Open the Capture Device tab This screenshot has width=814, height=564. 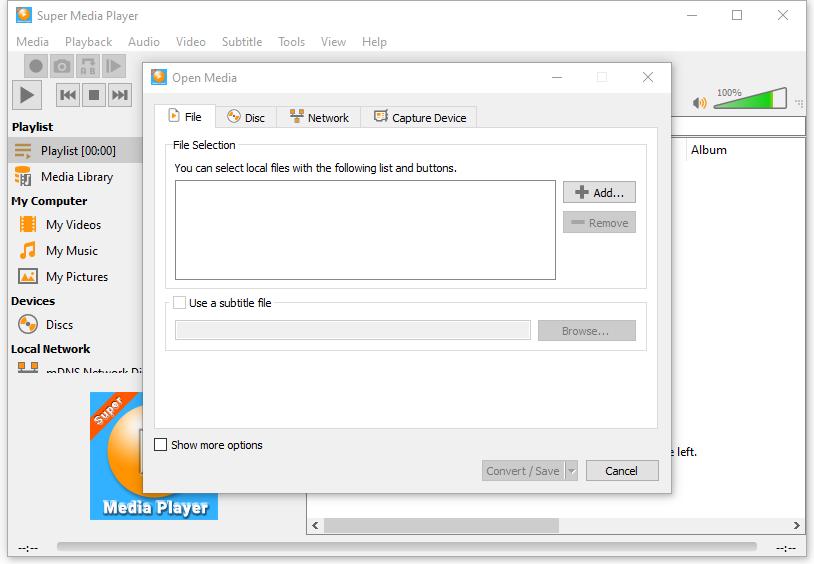pyautogui.click(x=420, y=117)
